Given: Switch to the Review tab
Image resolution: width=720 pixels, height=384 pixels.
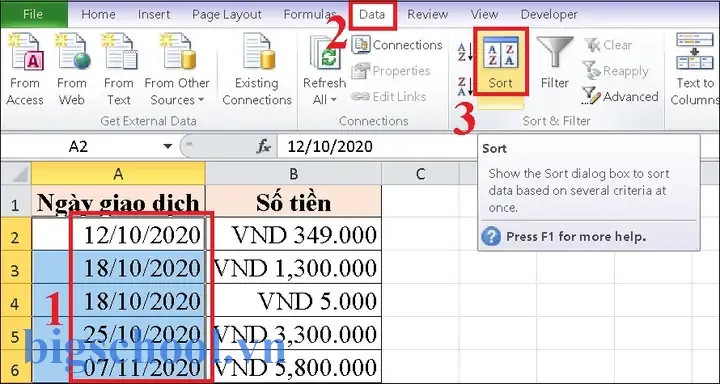Looking at the screenshot, I should (x=428, y=15).
